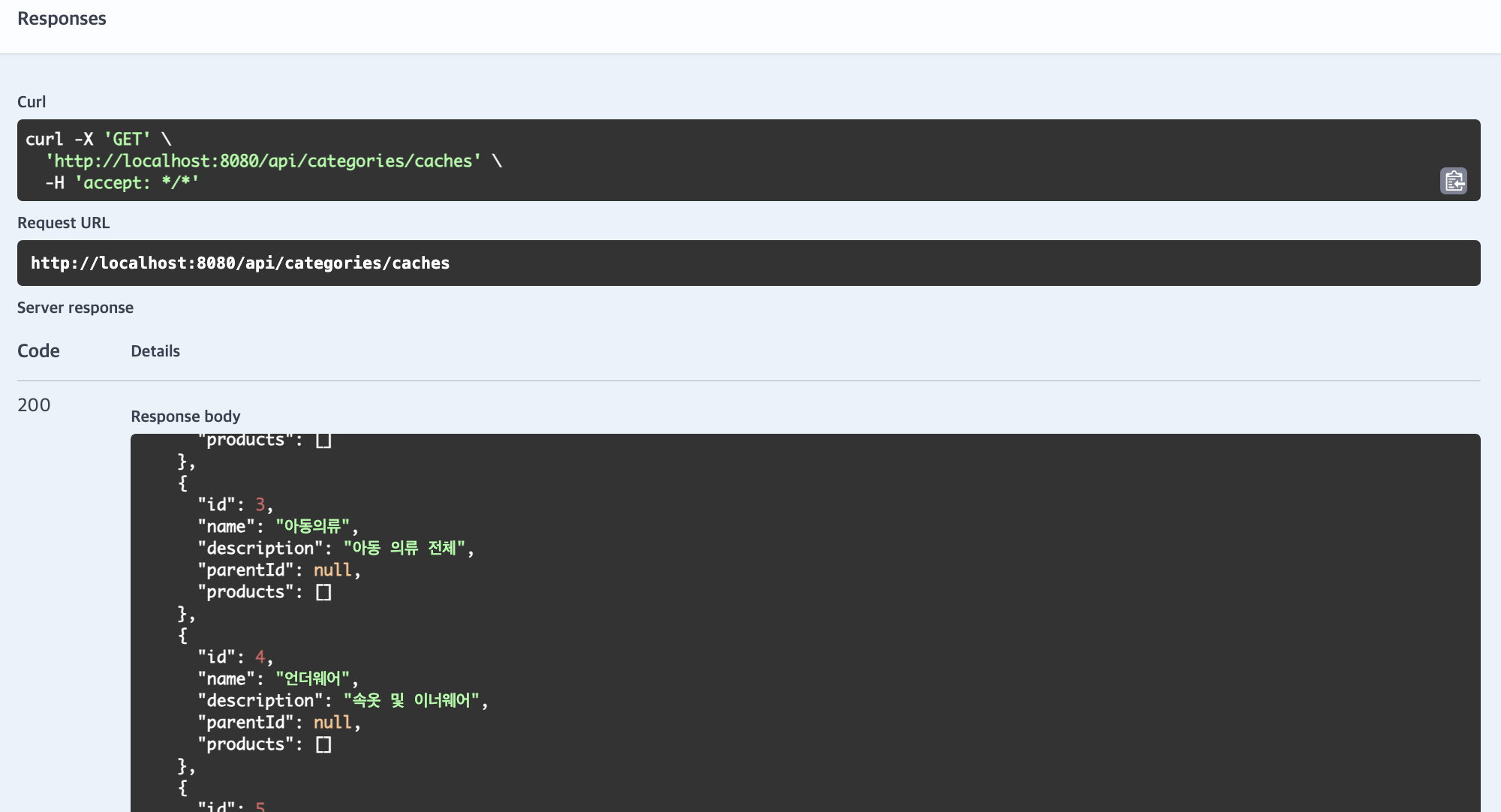This screenshot has width=1501, height=812.
Task: Click the "id": 3 line in response
Action: tap(235, 504)
